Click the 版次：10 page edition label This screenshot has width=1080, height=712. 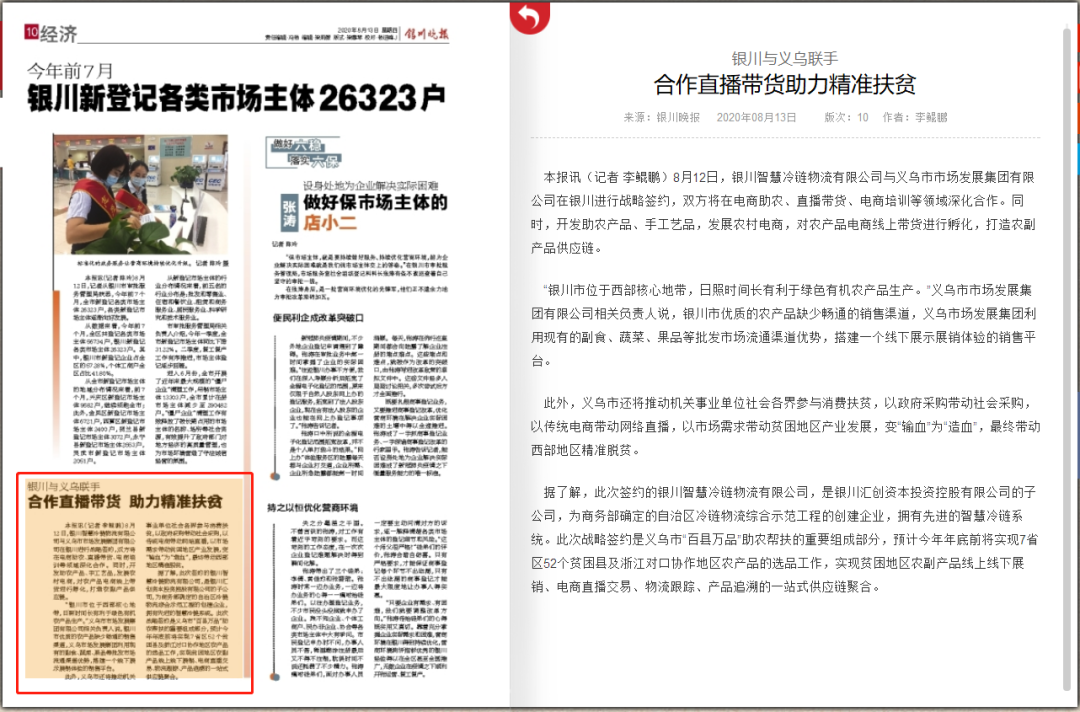pyautogui.click(x=846, y=117)
